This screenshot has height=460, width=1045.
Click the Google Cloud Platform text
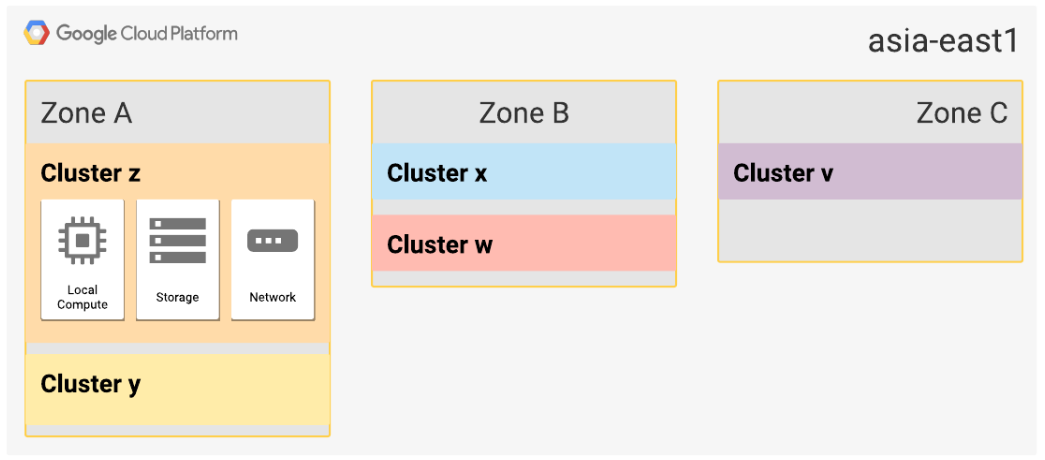[147, 33]
